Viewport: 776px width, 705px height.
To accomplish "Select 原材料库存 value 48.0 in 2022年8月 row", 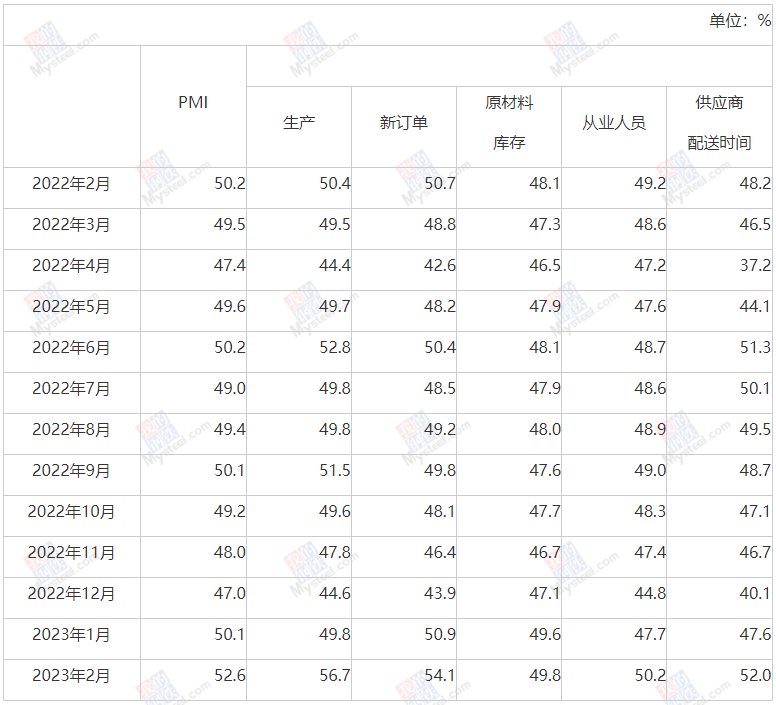I will coord(545,429).
